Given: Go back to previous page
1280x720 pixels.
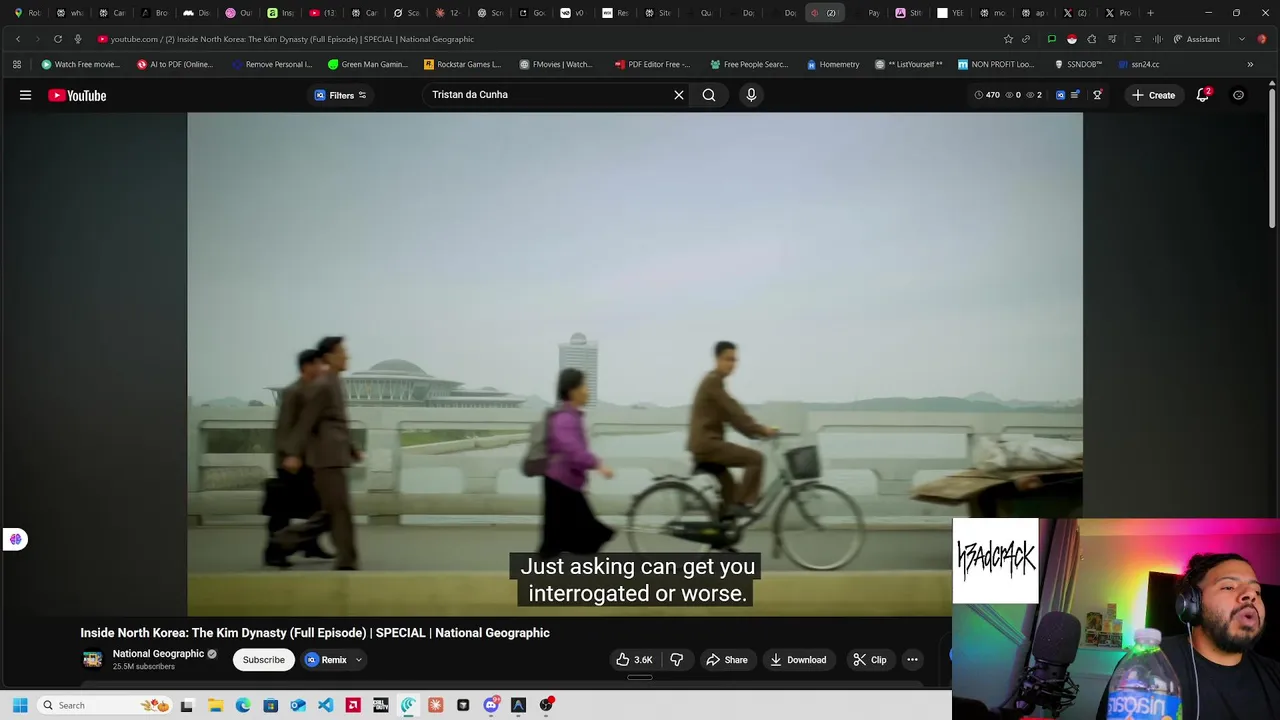Looking at the screenshot, I should (18, 39).
